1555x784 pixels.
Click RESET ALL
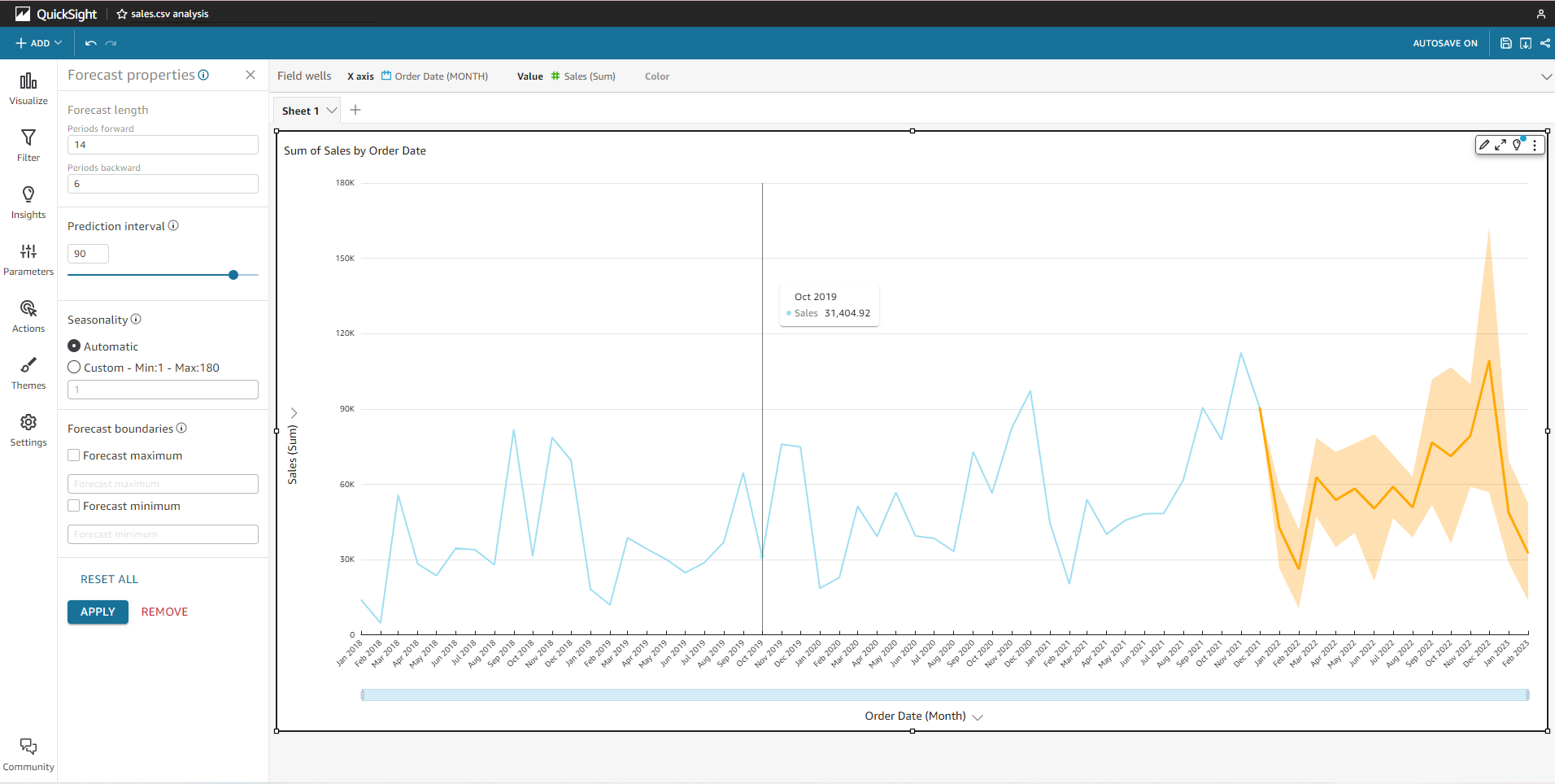(109, 579)
